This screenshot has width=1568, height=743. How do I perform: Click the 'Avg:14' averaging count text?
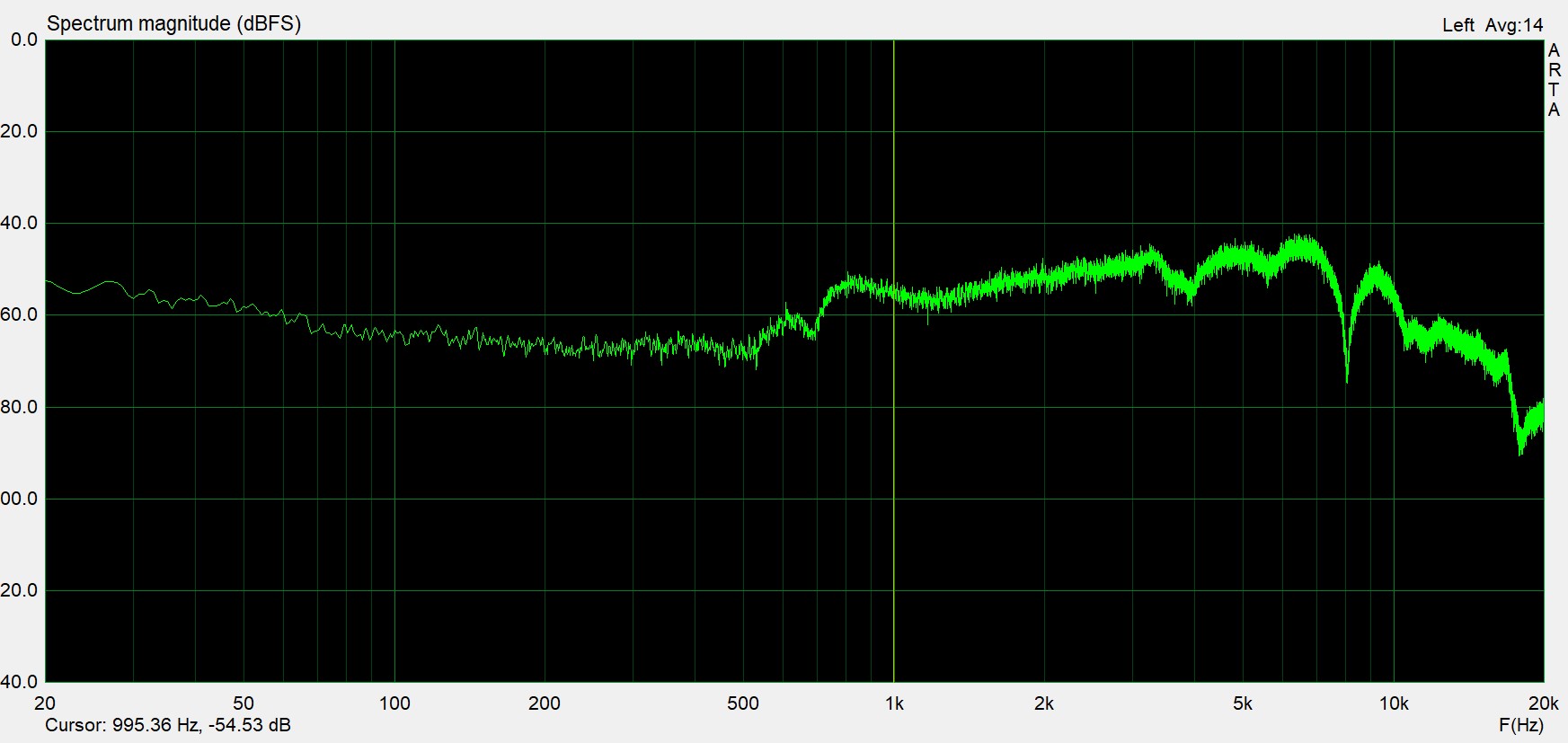[x=1514, y=26]
